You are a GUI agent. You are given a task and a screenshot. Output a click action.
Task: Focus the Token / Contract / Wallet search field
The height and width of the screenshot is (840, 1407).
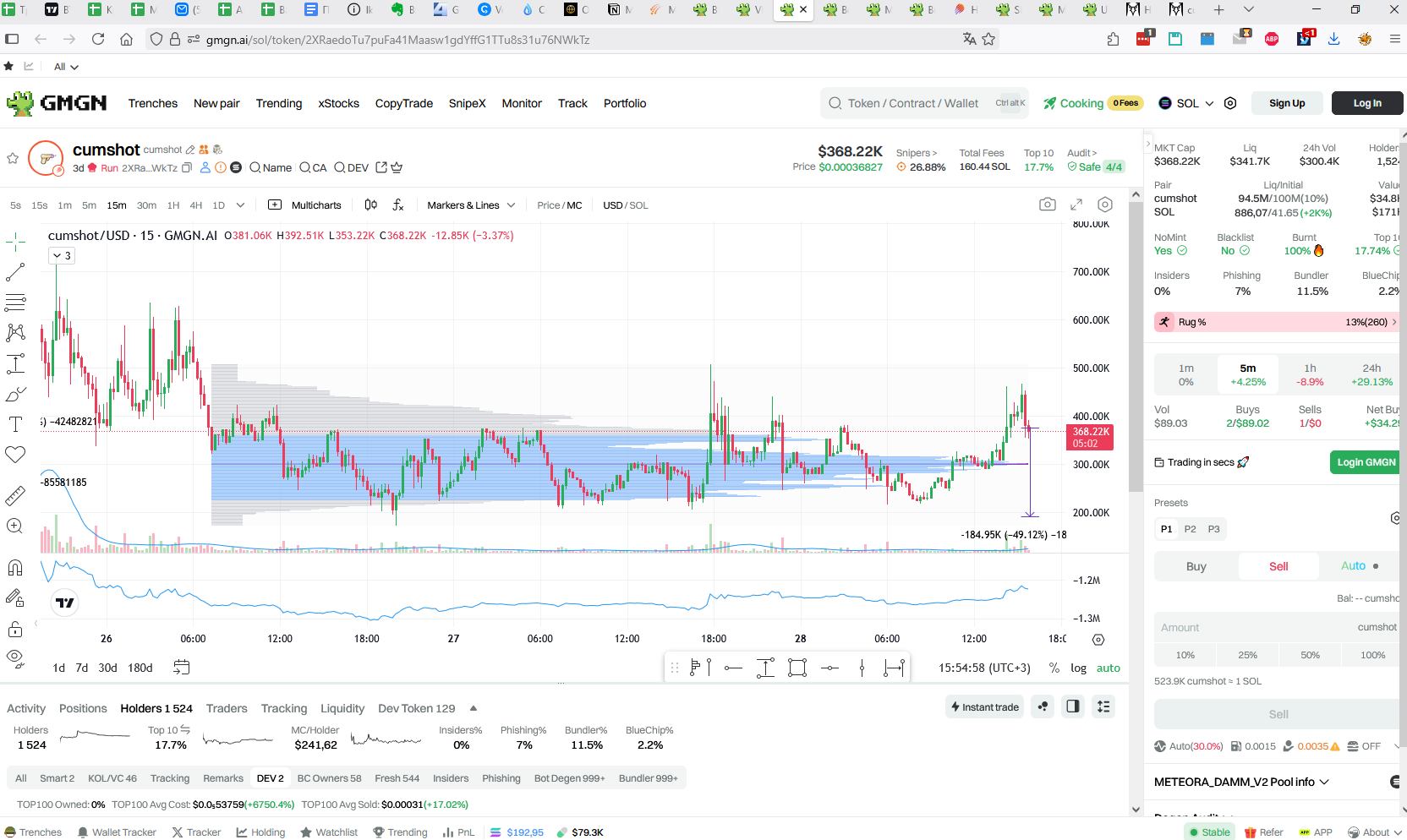(x=926, y=103)
